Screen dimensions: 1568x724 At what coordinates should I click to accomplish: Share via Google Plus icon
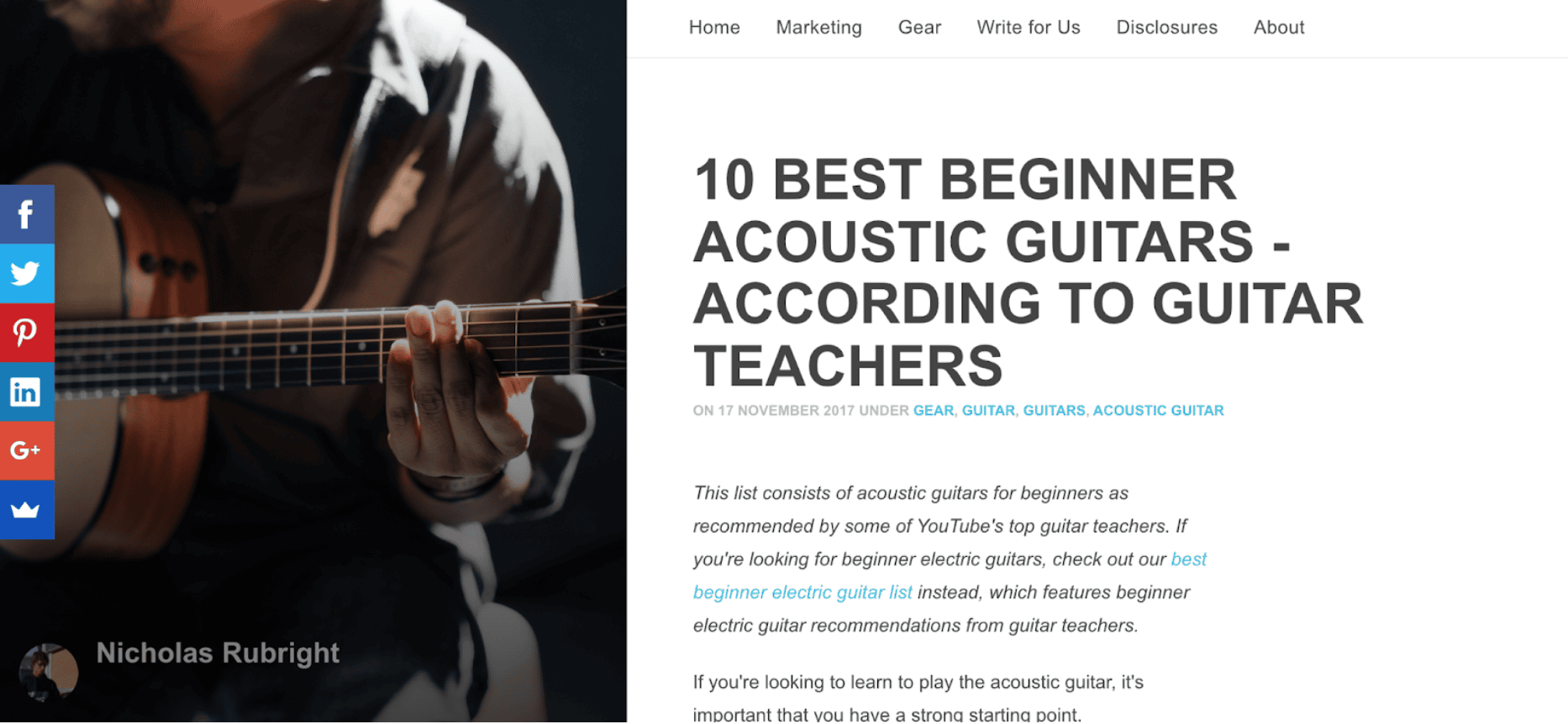click(x=27, y=450)
